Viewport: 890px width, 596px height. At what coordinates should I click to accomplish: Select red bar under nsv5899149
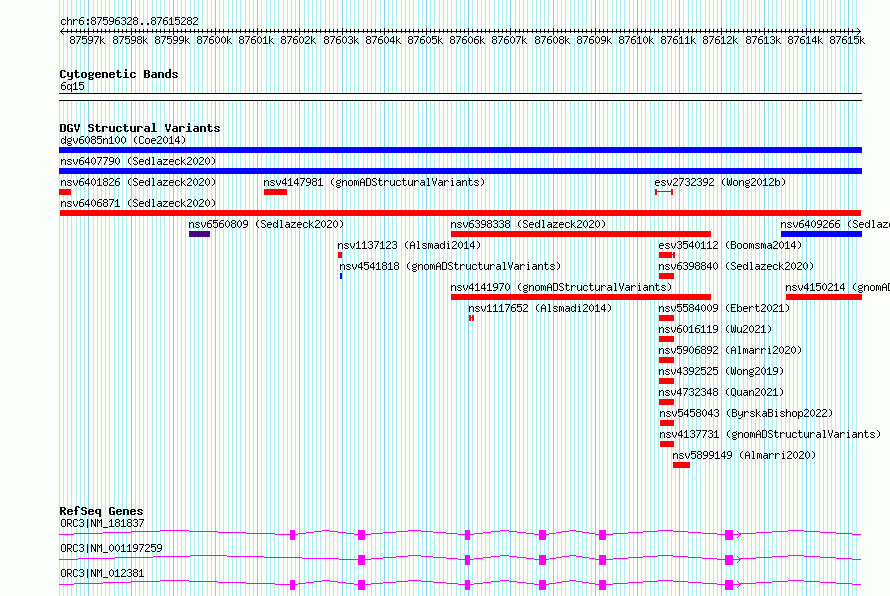[682, 465]
